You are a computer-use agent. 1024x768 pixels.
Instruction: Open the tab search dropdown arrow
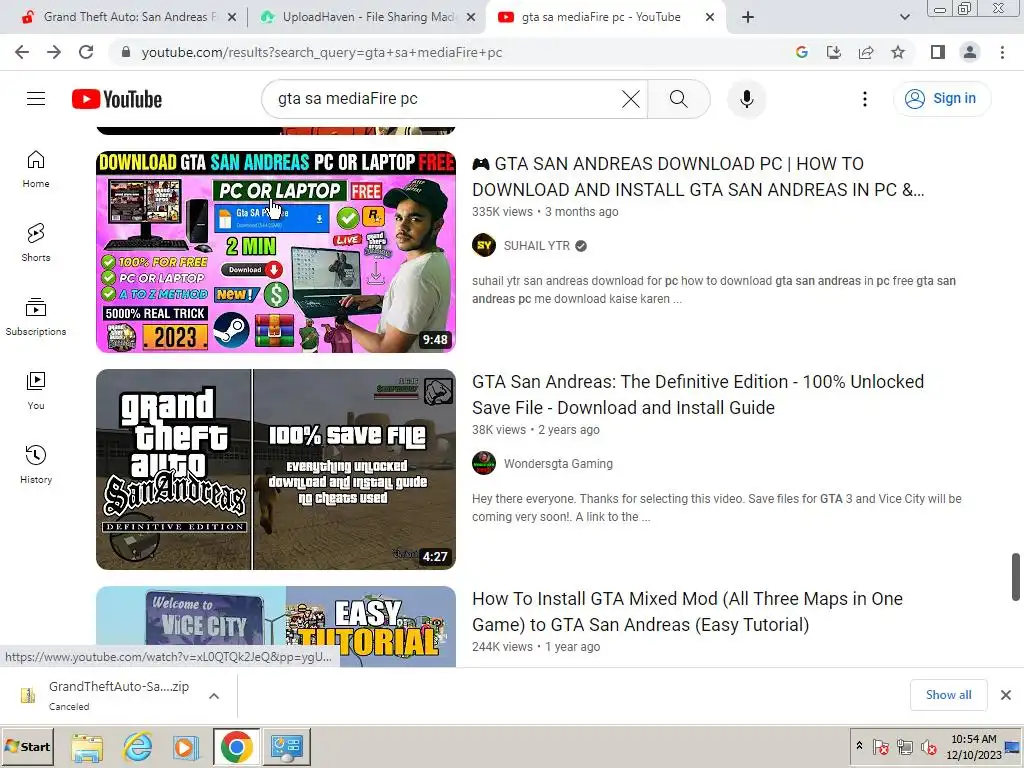point(904,17)
